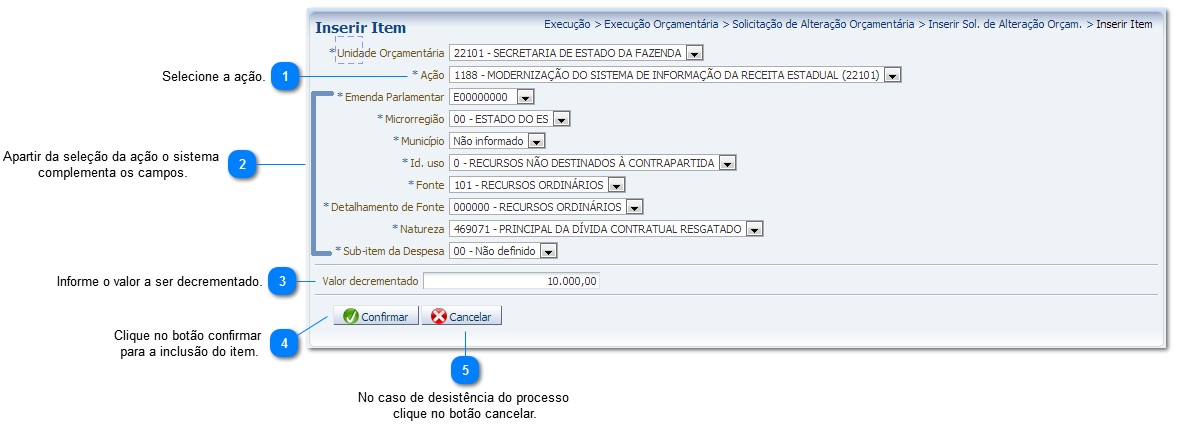The height and width of the screenshot is (424, 1179).
Task: Click annotation marker number 5
Action: (x=464, y=370)
